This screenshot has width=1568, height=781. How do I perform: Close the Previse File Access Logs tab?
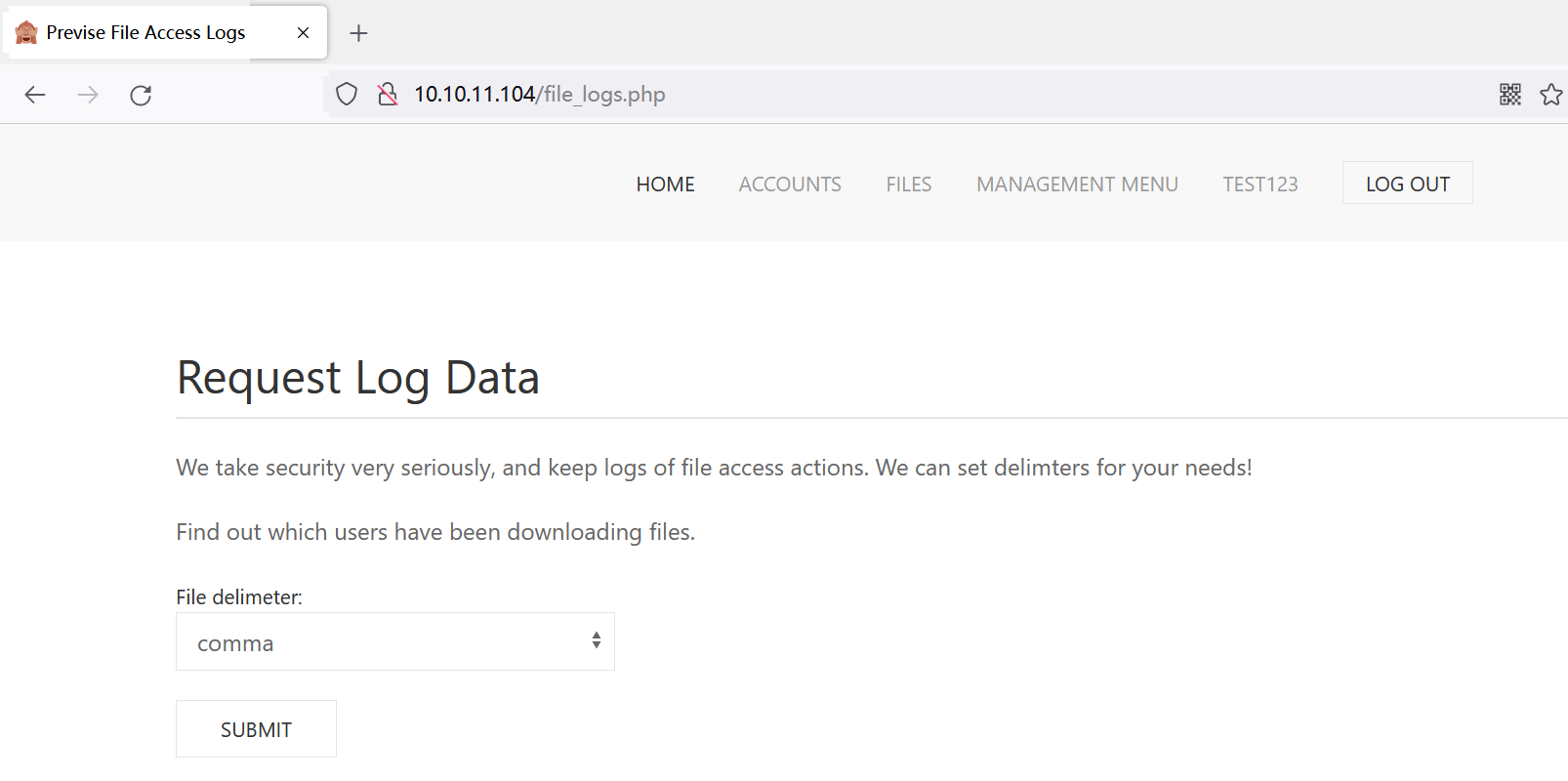(303, 33)
